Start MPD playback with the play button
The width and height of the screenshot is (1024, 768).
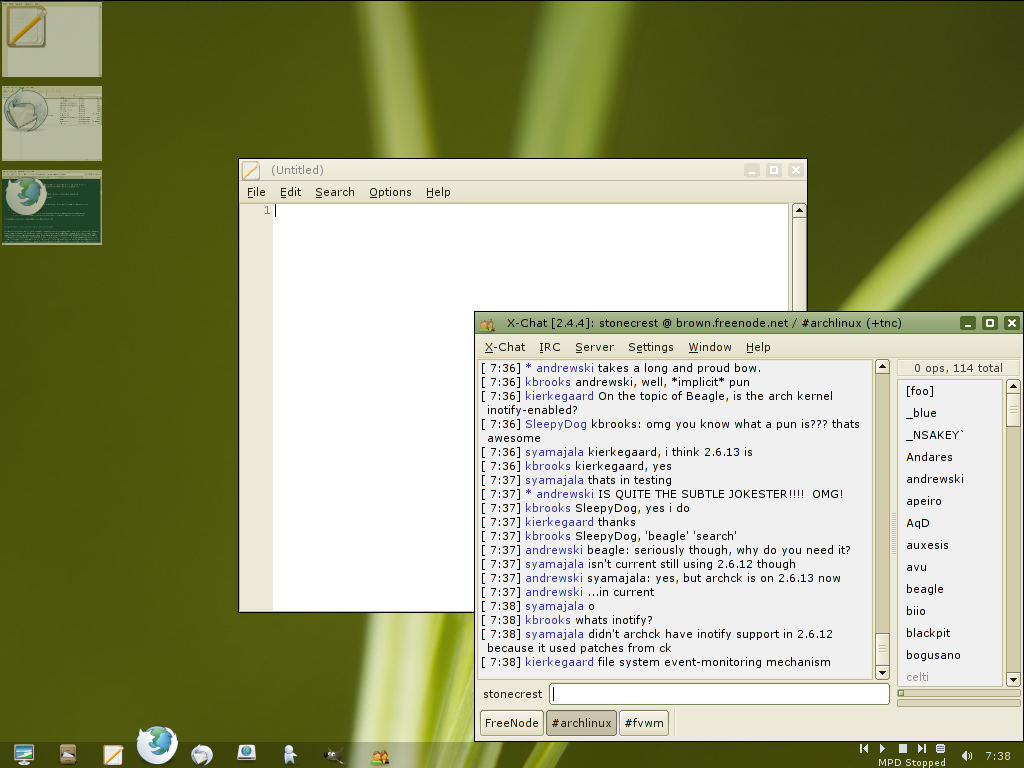882,748
